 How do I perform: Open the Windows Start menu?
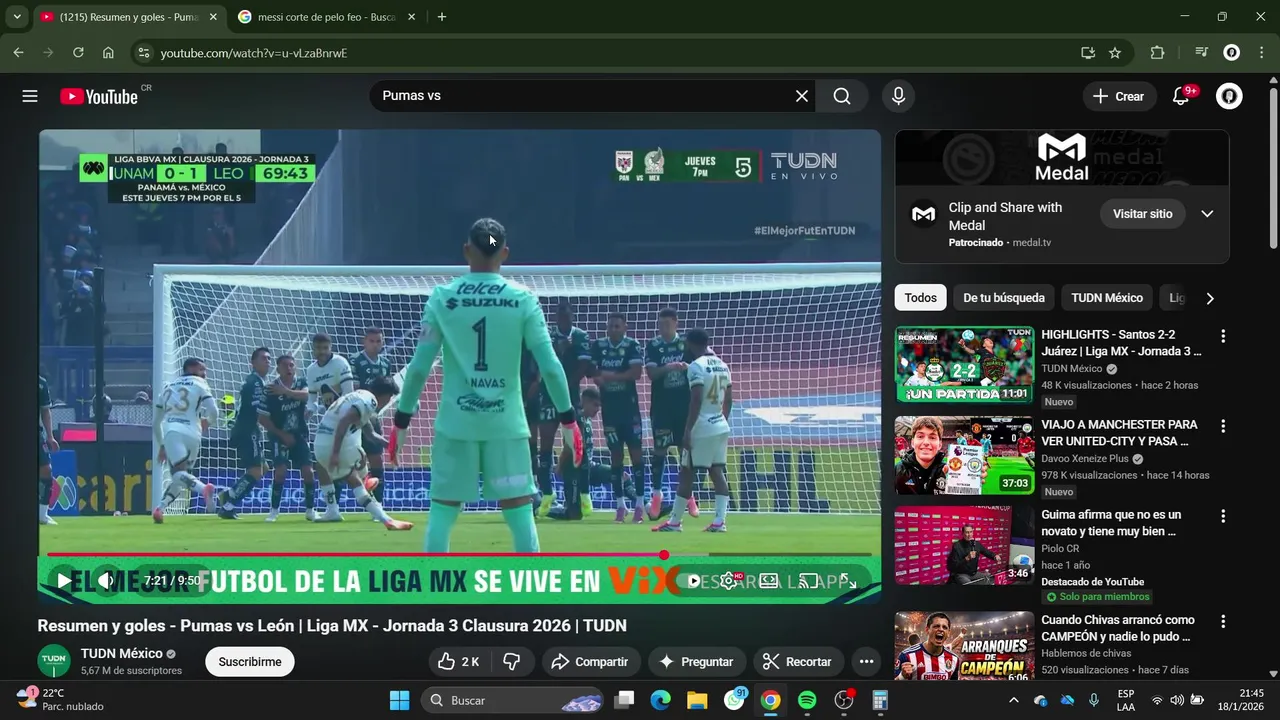(399, 700)
